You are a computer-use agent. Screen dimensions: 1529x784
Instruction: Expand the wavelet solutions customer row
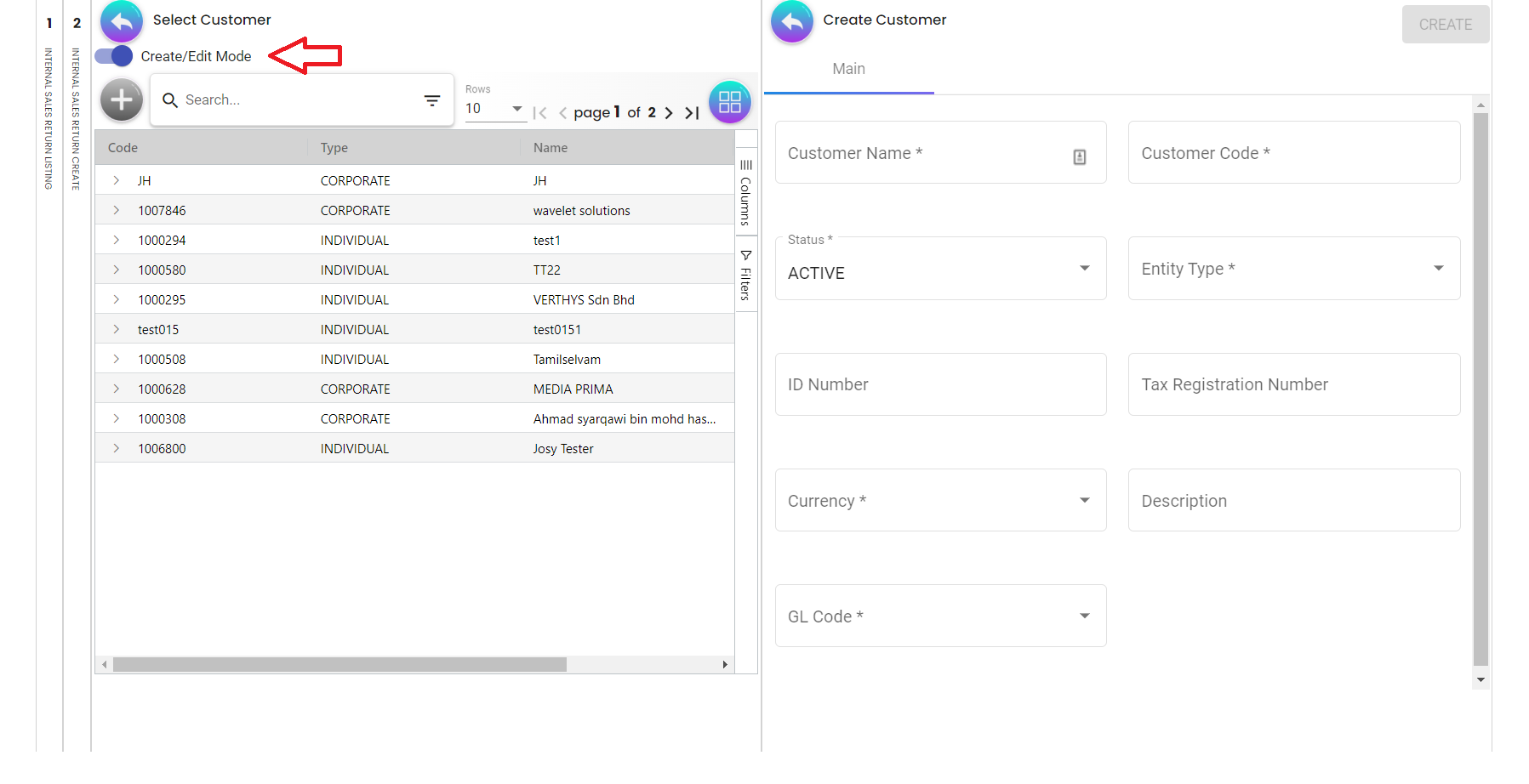point(117,211)
